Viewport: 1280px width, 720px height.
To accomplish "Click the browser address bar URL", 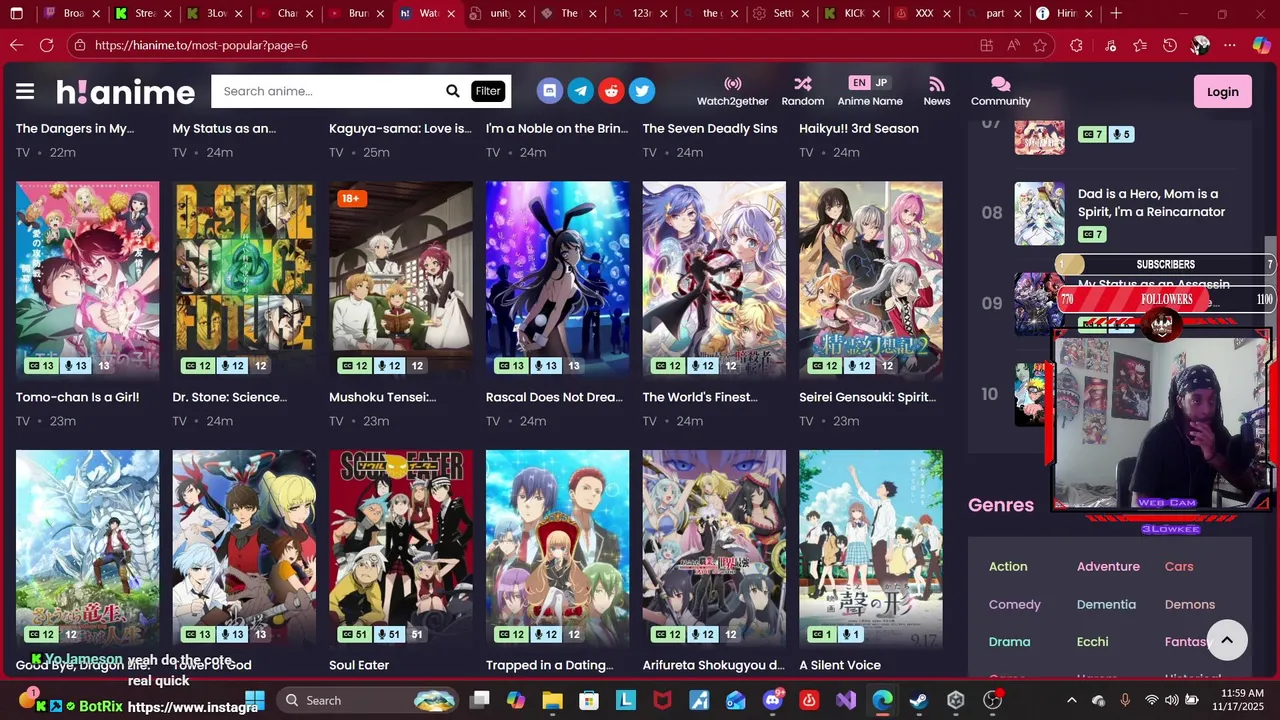I will tap(201, 45).
